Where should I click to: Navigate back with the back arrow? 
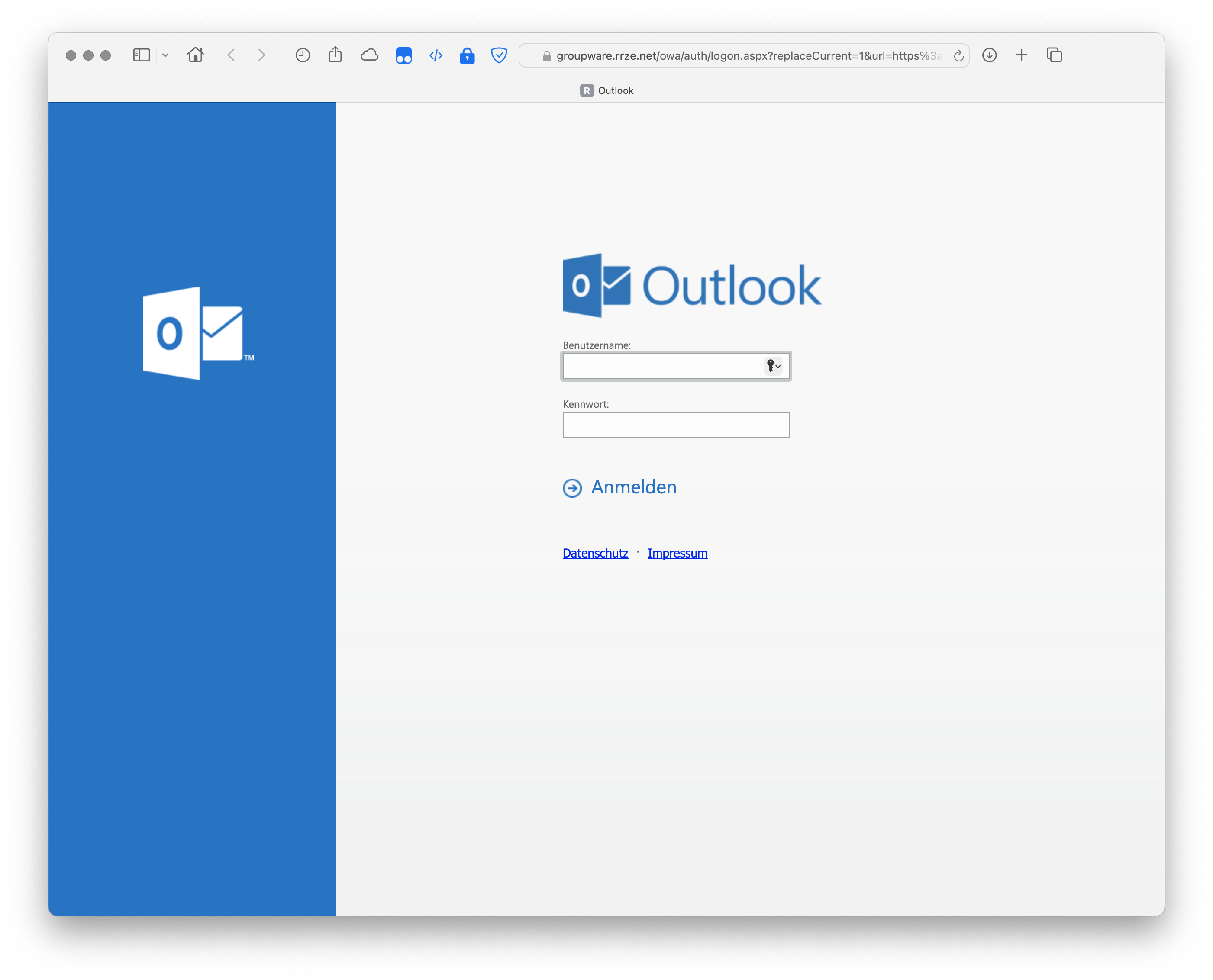pyautogui.click(x=231, y=55)
